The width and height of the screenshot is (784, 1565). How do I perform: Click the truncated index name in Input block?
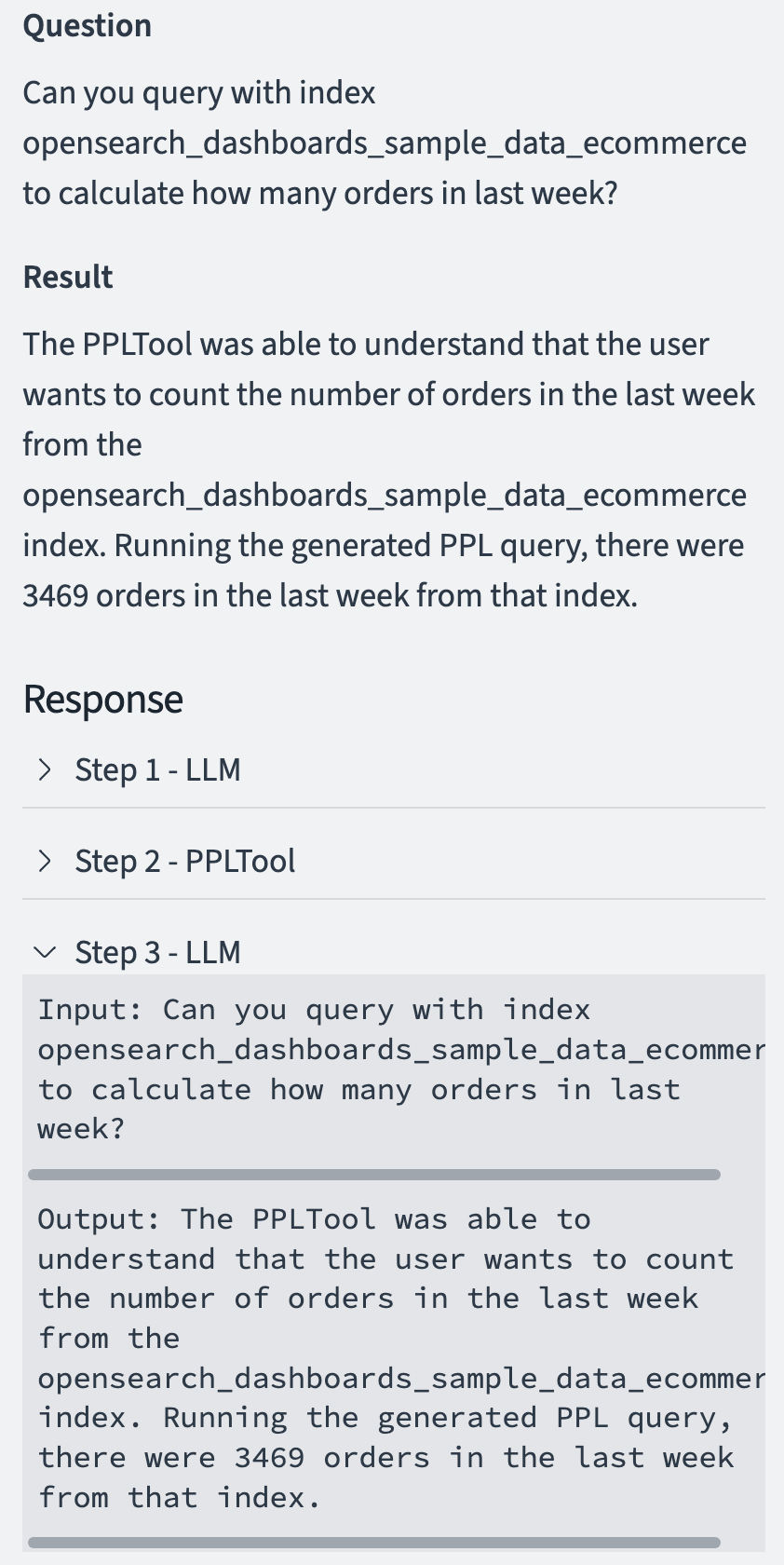click(401, 1050)
